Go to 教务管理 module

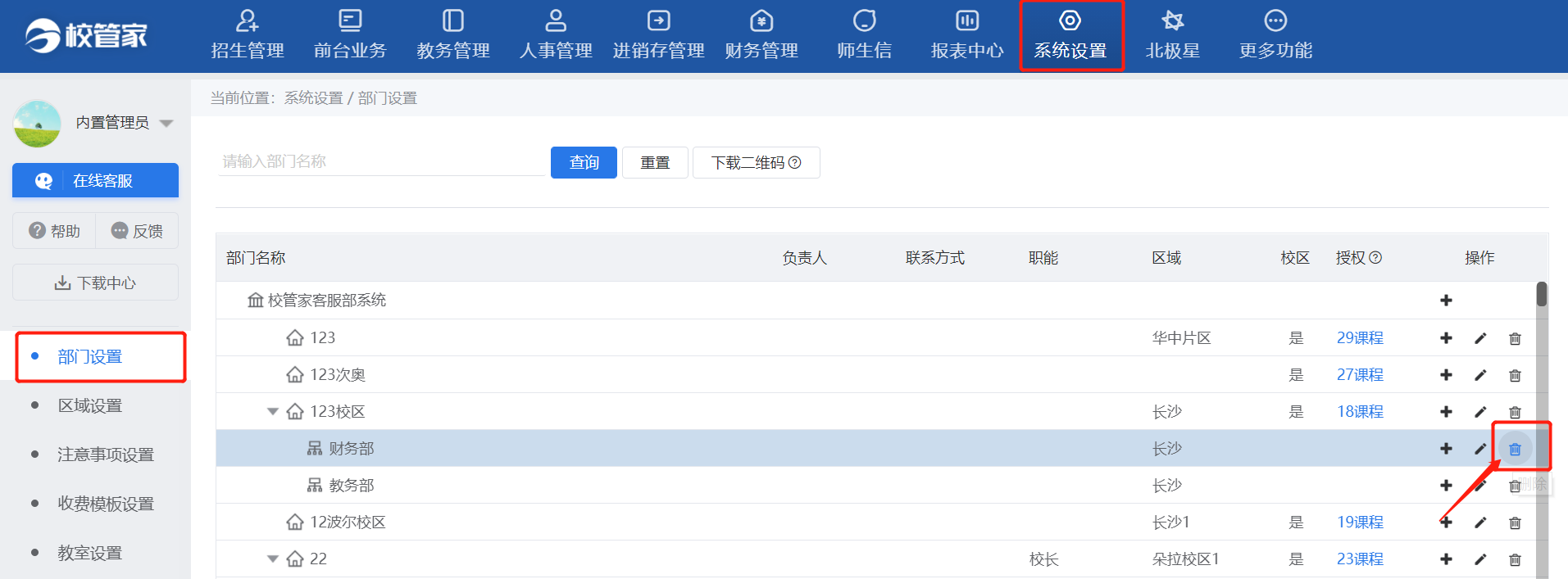pyautogui.click(x=453, y=36)
